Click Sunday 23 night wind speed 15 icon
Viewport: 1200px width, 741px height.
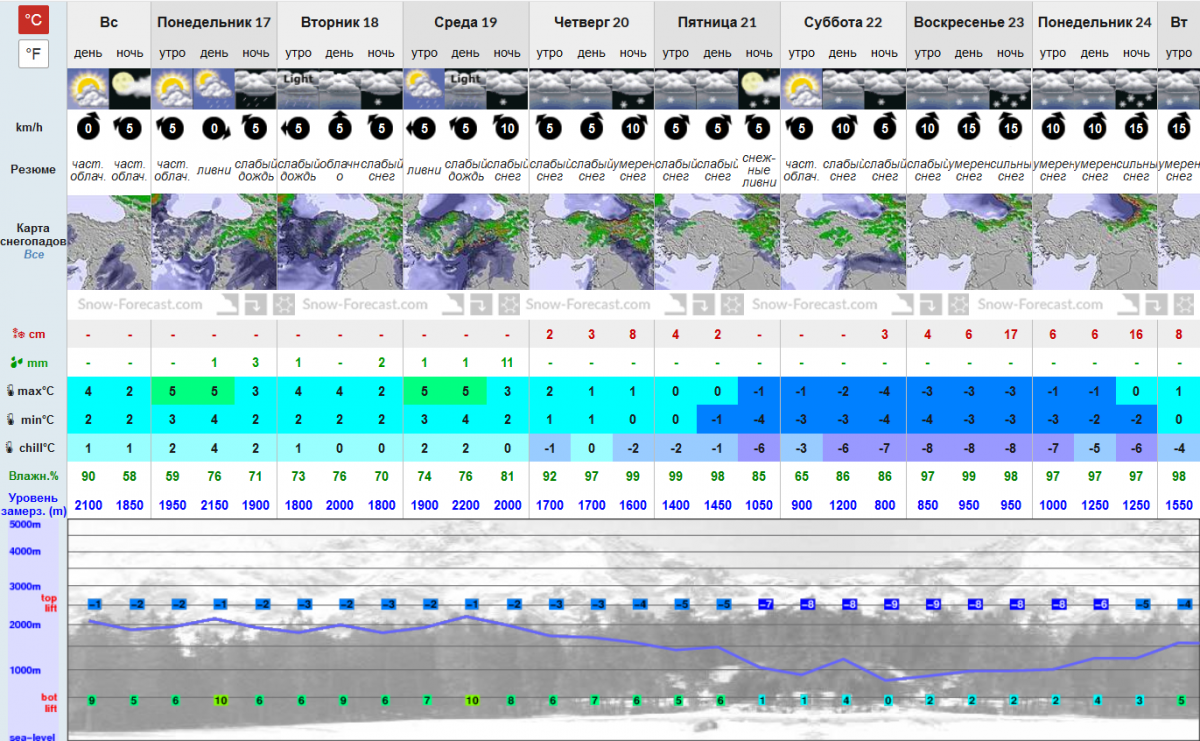1010,128
